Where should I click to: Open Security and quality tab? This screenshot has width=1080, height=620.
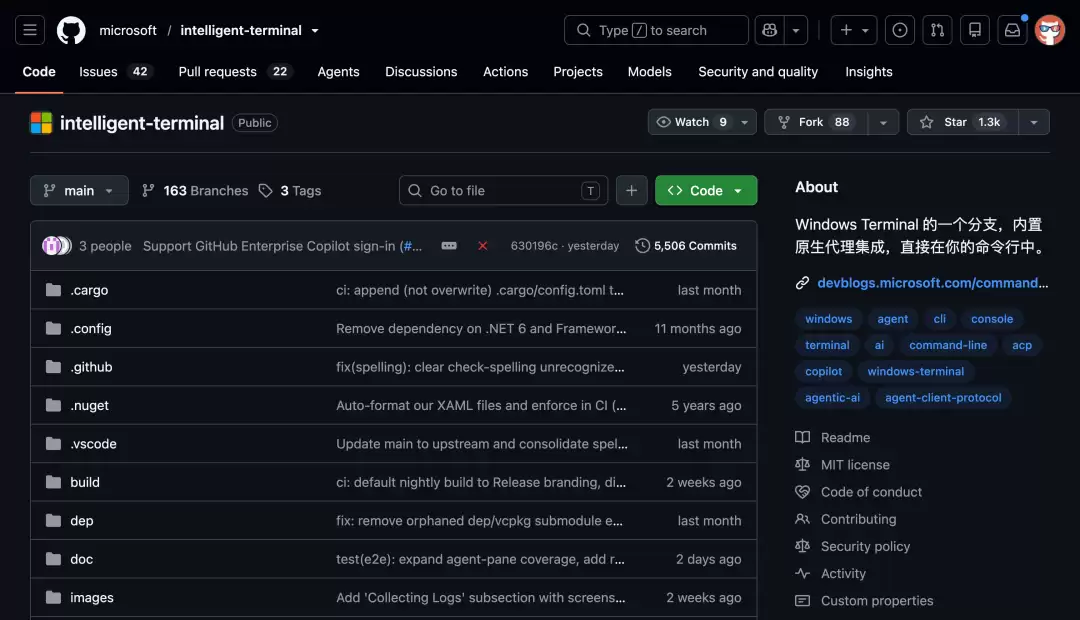[x=758, y=72]
